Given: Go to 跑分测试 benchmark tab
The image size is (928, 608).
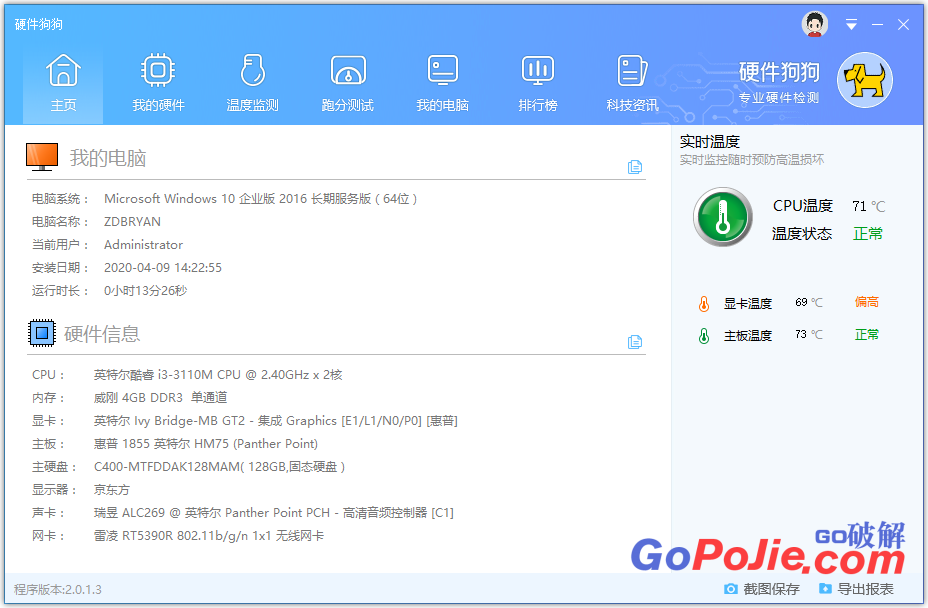Looking at the screenshot, I should tap(347, 83).
